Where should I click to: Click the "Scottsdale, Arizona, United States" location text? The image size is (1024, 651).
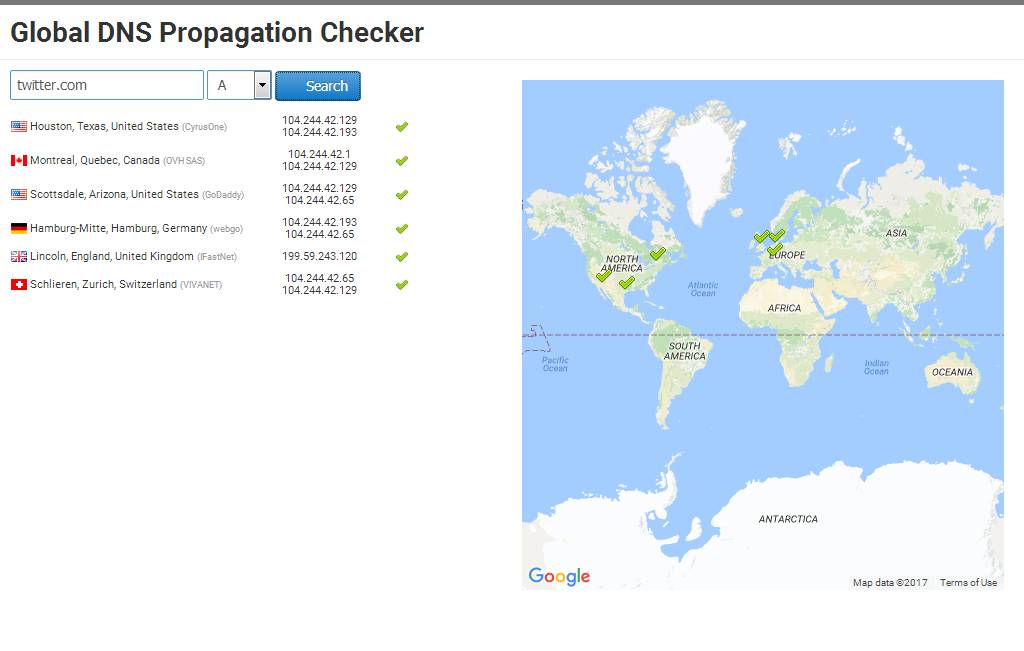coord(114,194)
